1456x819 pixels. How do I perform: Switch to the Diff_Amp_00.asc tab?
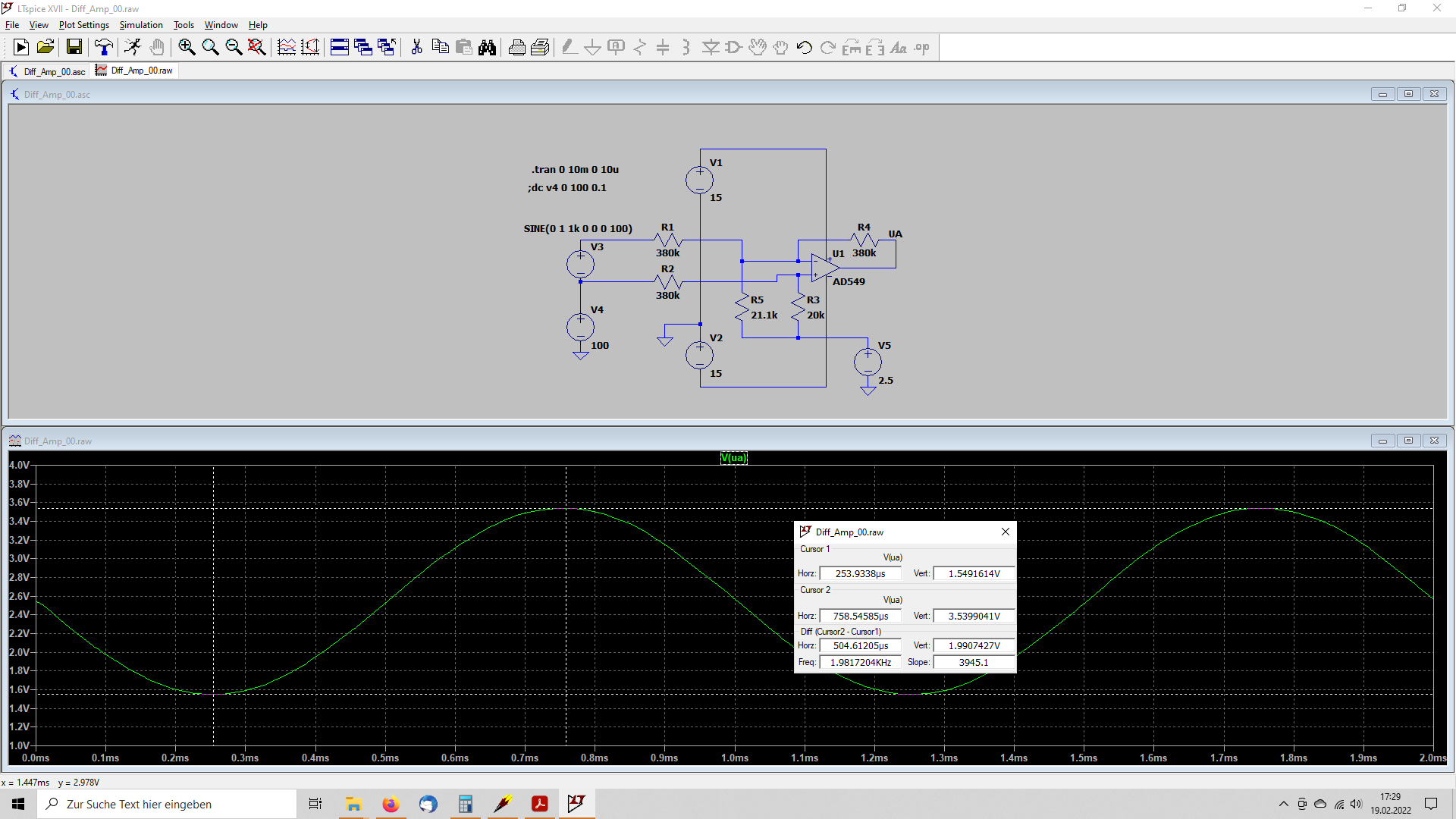pyautogui.click(x=47, y=71)
